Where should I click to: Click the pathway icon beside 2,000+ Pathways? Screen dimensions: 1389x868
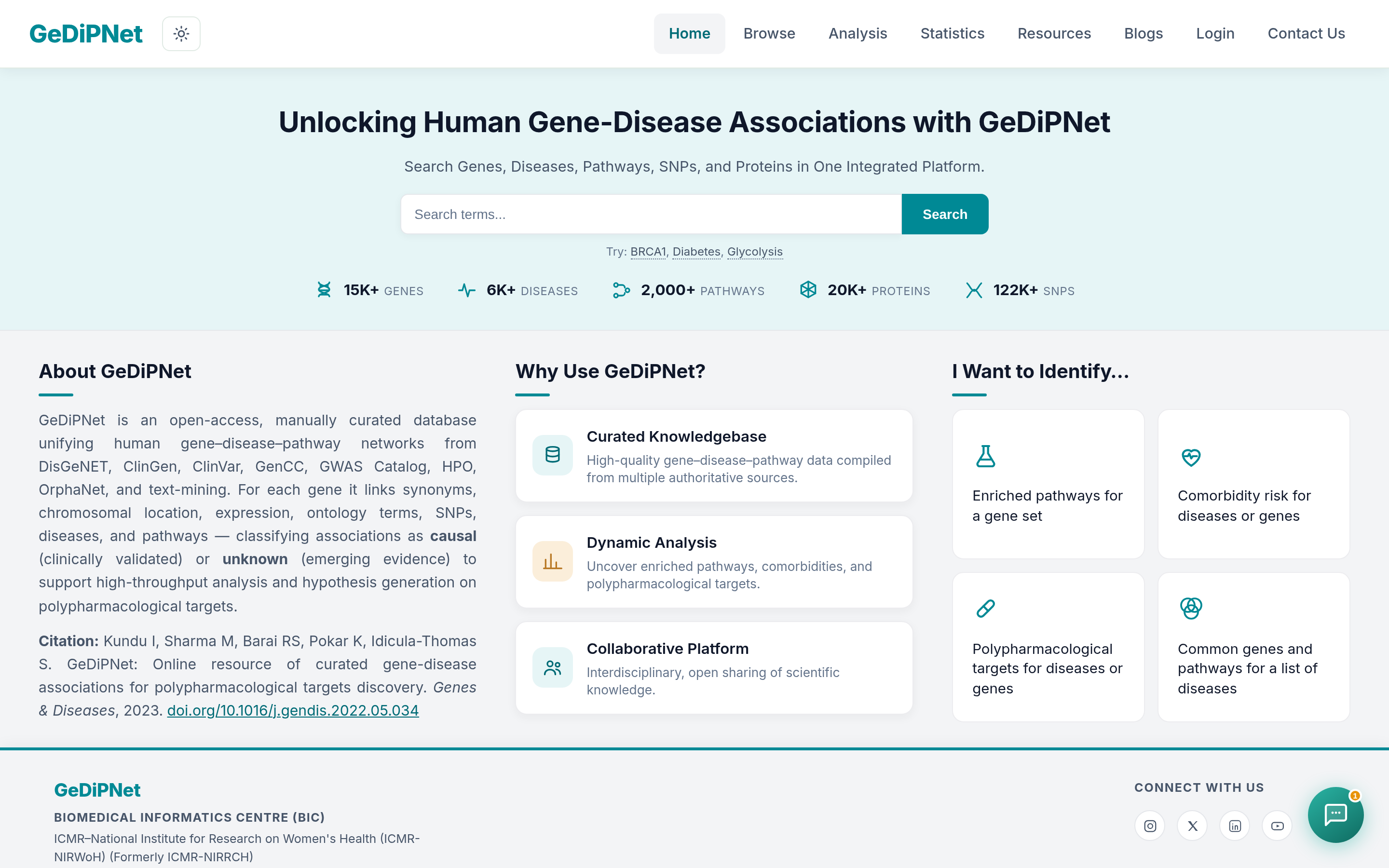tap(621, 290)
